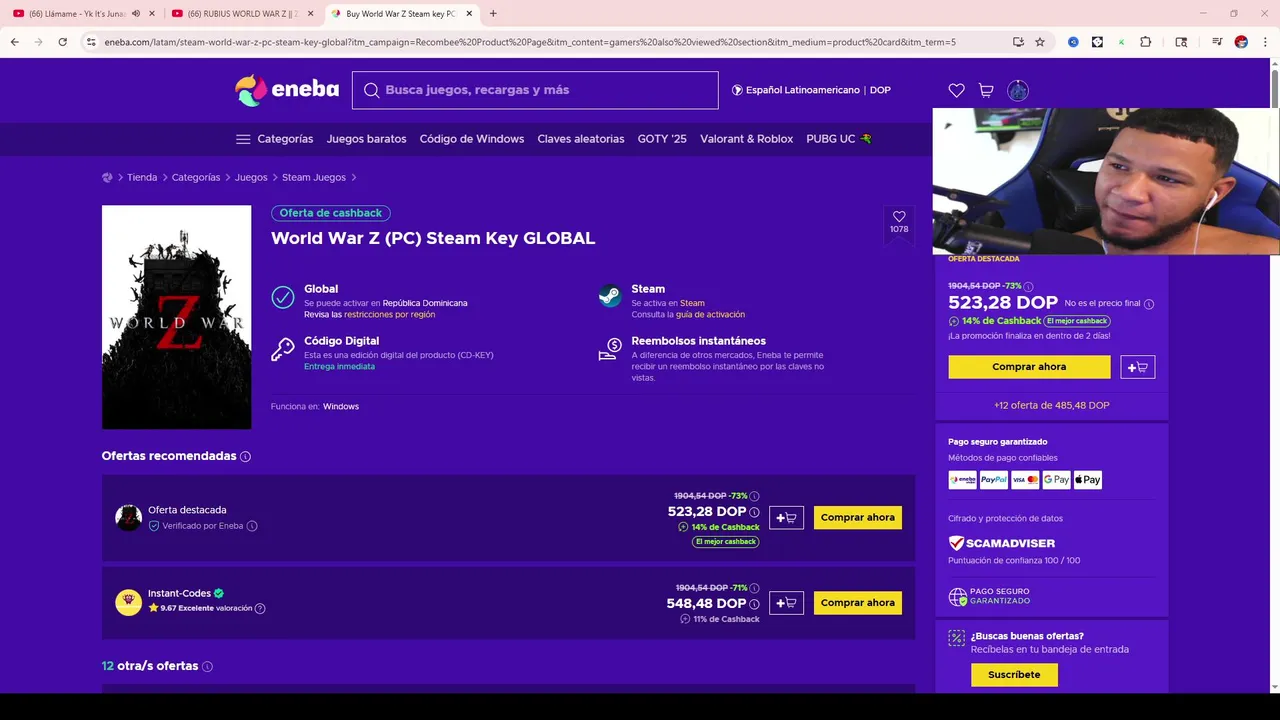Click Comprar ahora for Oferta destacada

857,518
